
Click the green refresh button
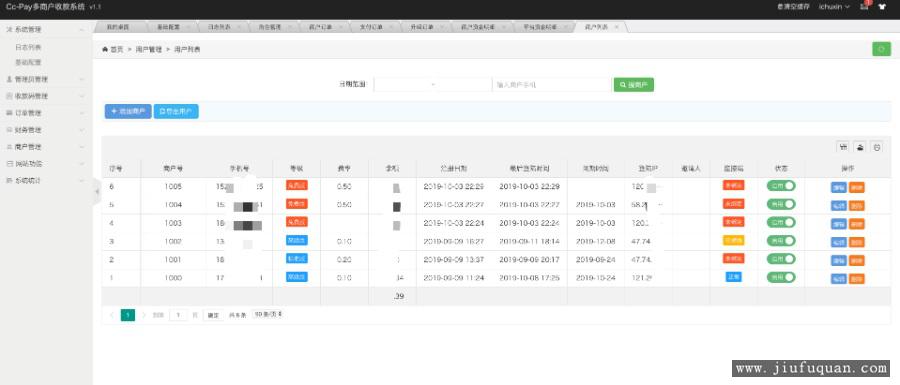click(881, 49)
